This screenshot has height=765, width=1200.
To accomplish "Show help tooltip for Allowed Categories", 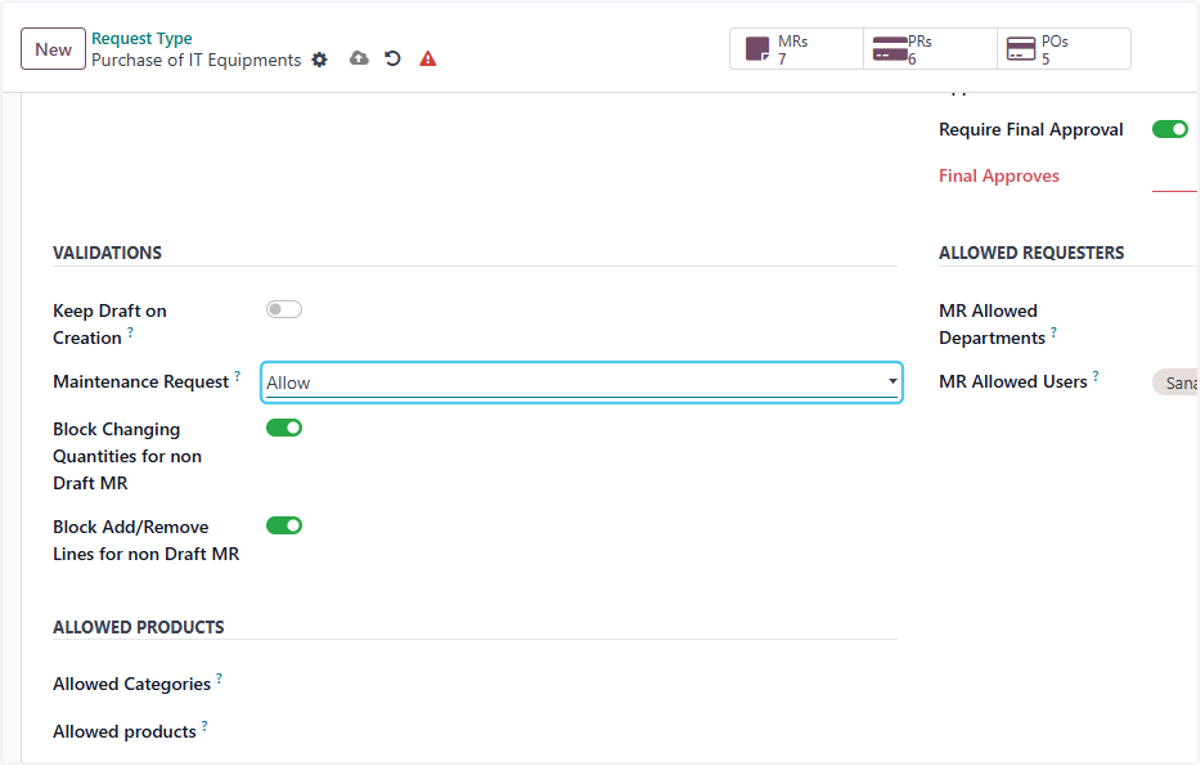I will coord(219,678).
